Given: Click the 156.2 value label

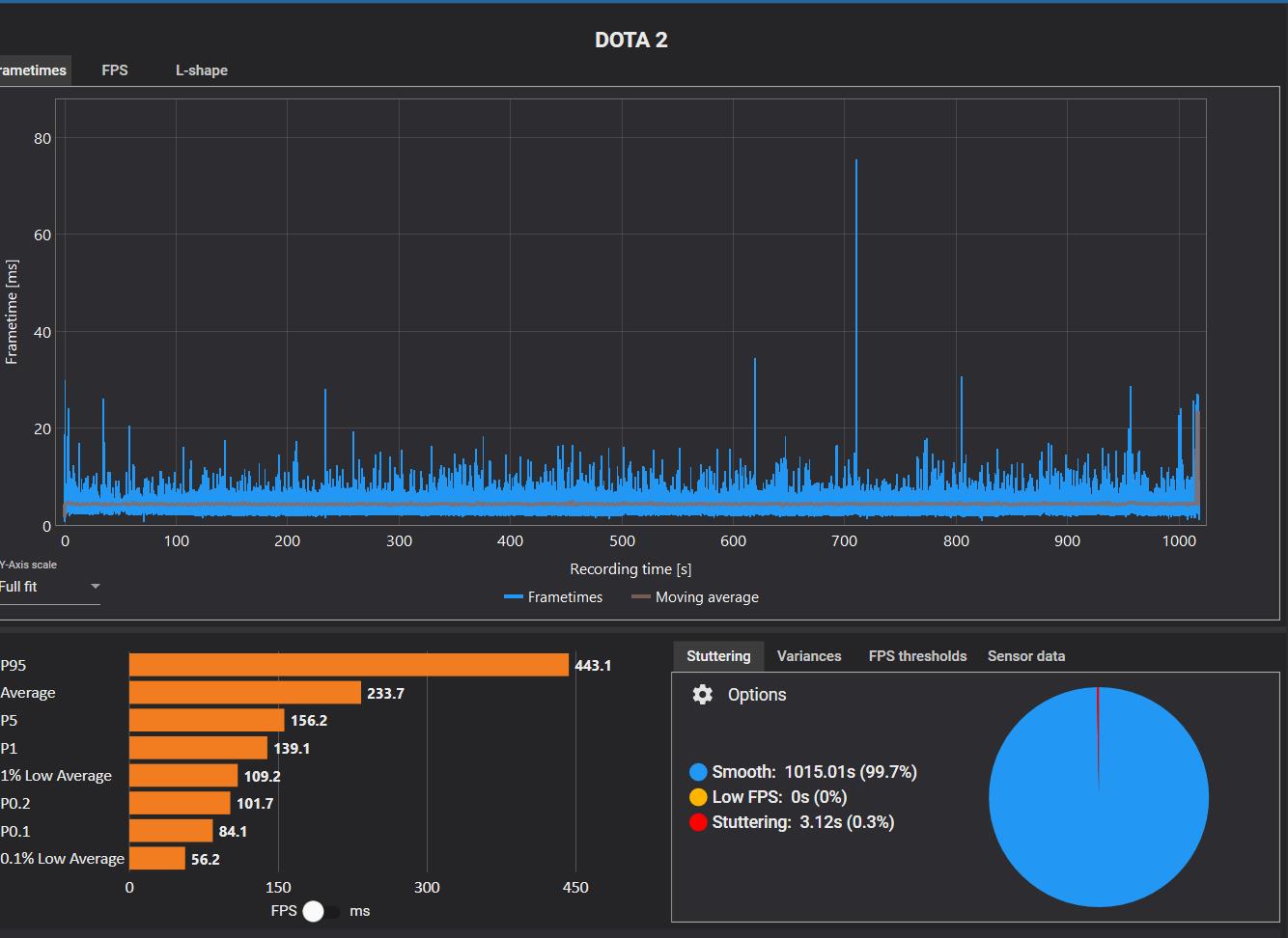Looking at the screenshot, I should tap(309, 721).
